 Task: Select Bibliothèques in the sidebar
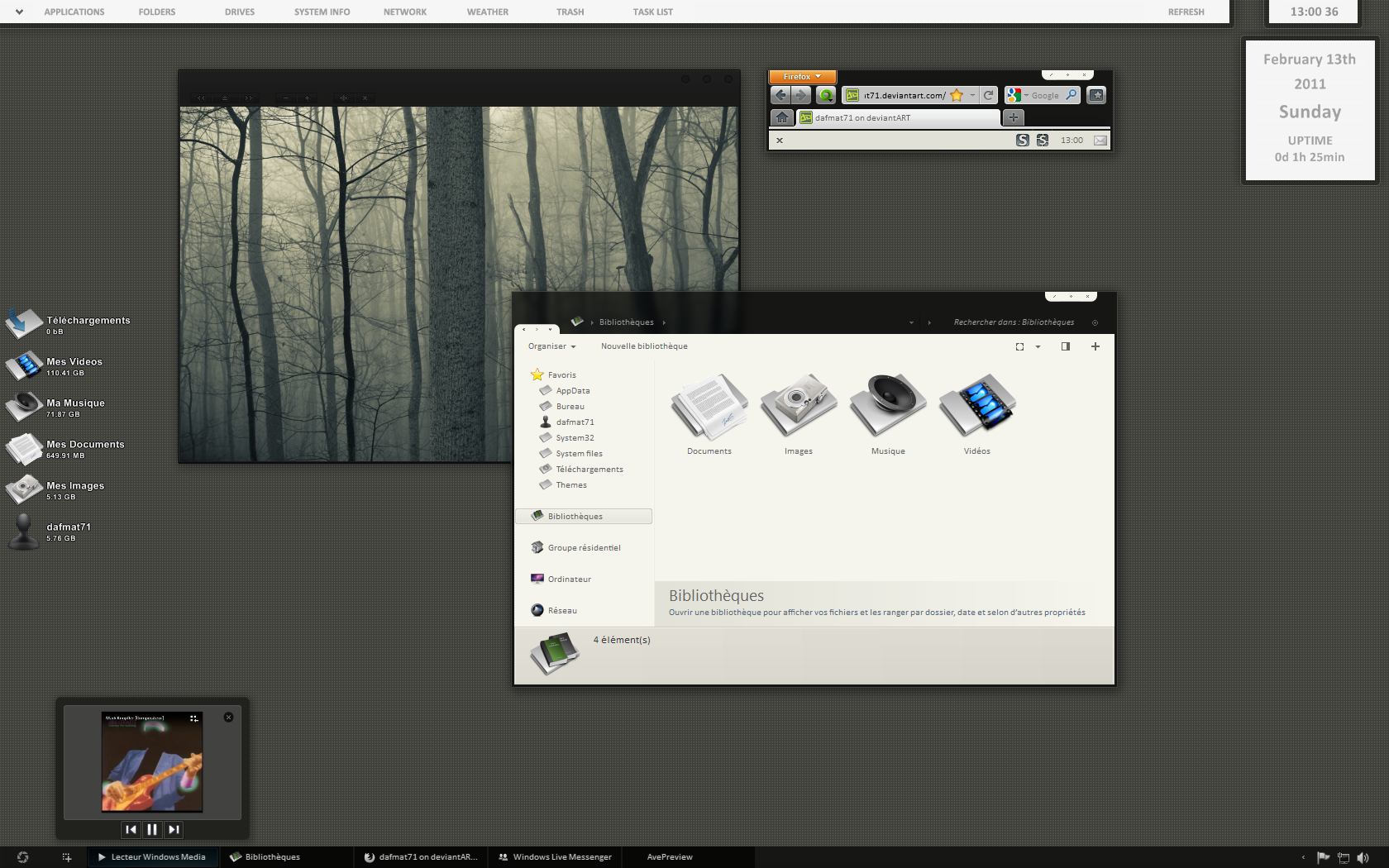point(584,516)
